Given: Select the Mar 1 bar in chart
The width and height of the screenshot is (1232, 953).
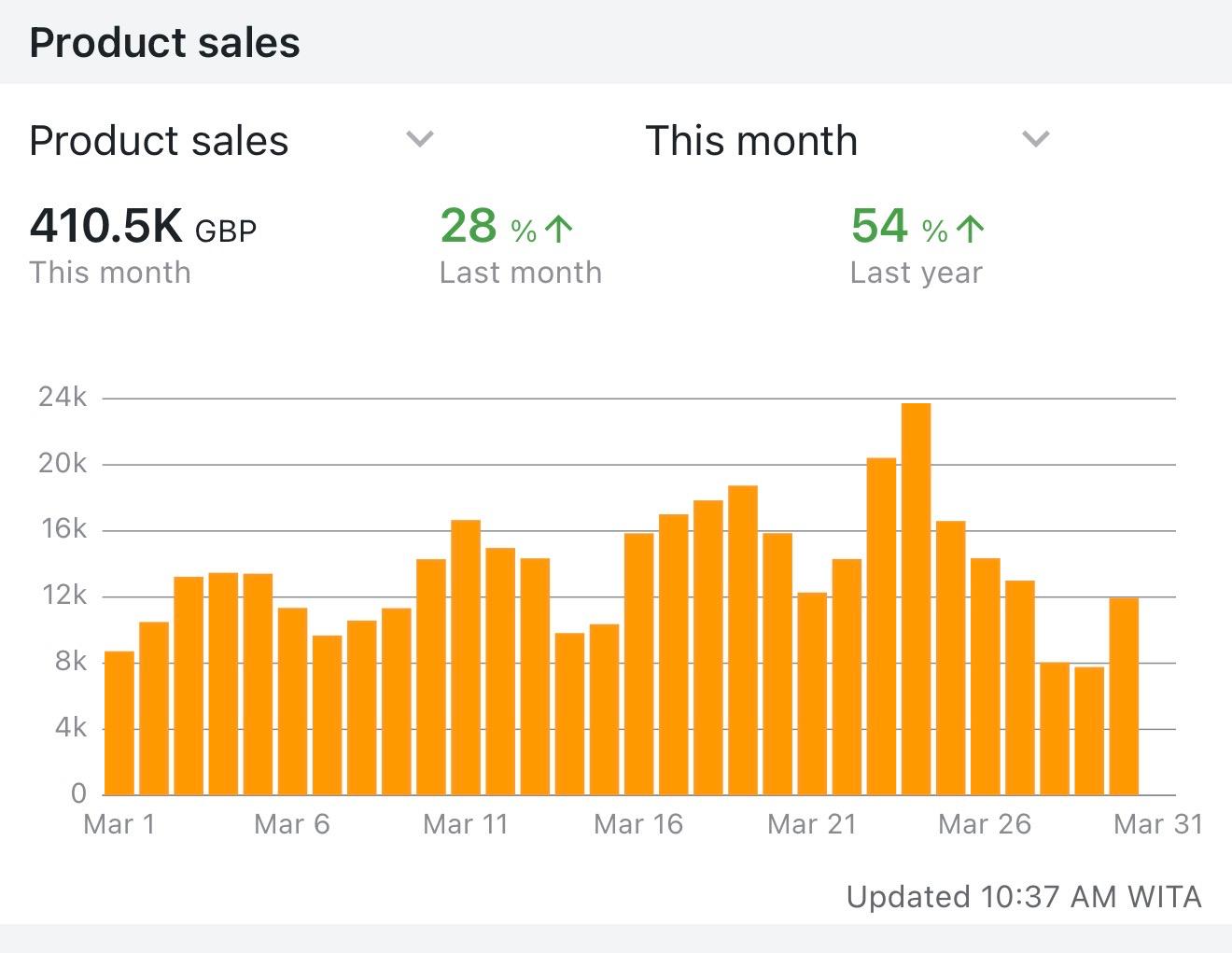Looking at the screenshot, I should 119,722.
